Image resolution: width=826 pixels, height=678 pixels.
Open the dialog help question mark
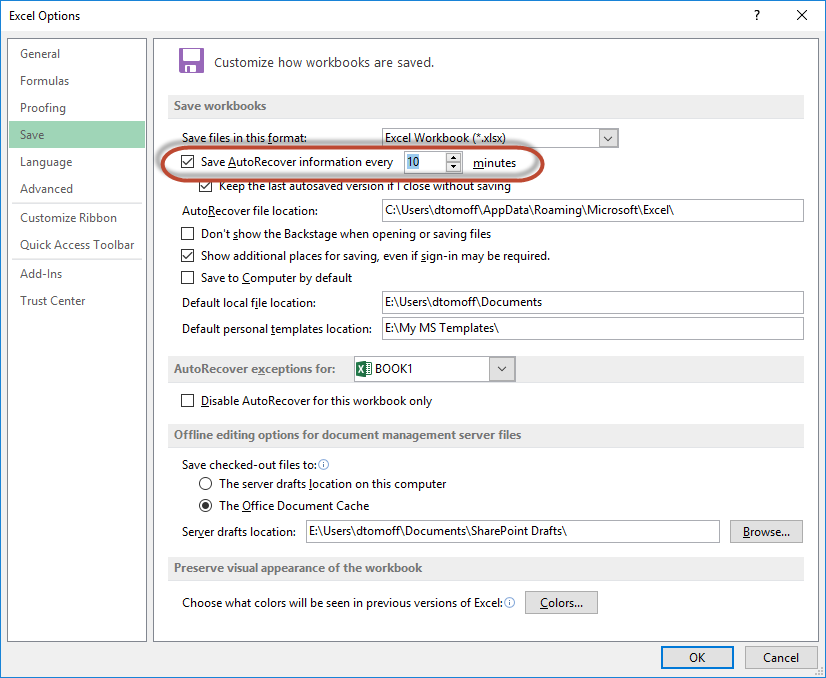tap(757, 16)
